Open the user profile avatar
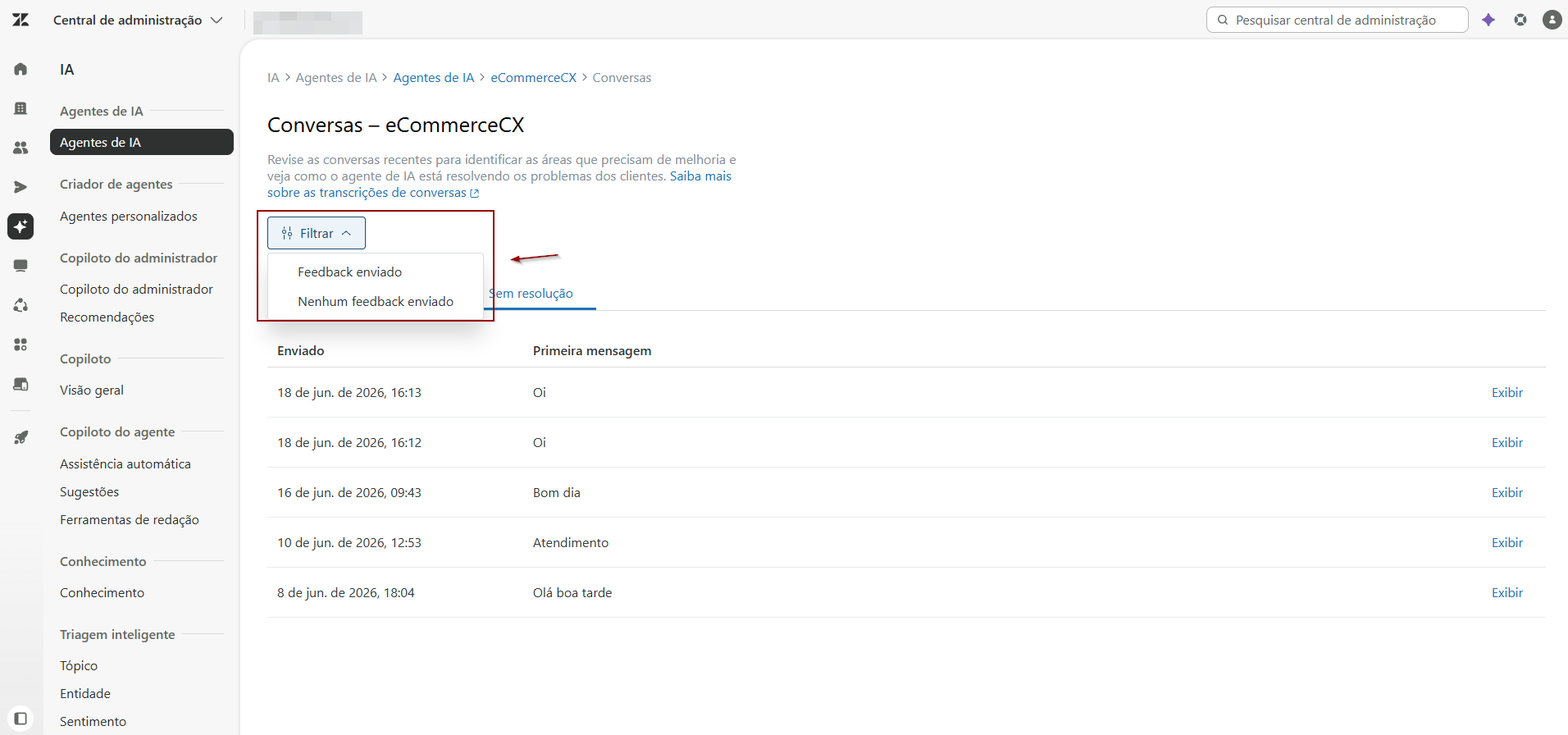 [x=1552, y=20]
